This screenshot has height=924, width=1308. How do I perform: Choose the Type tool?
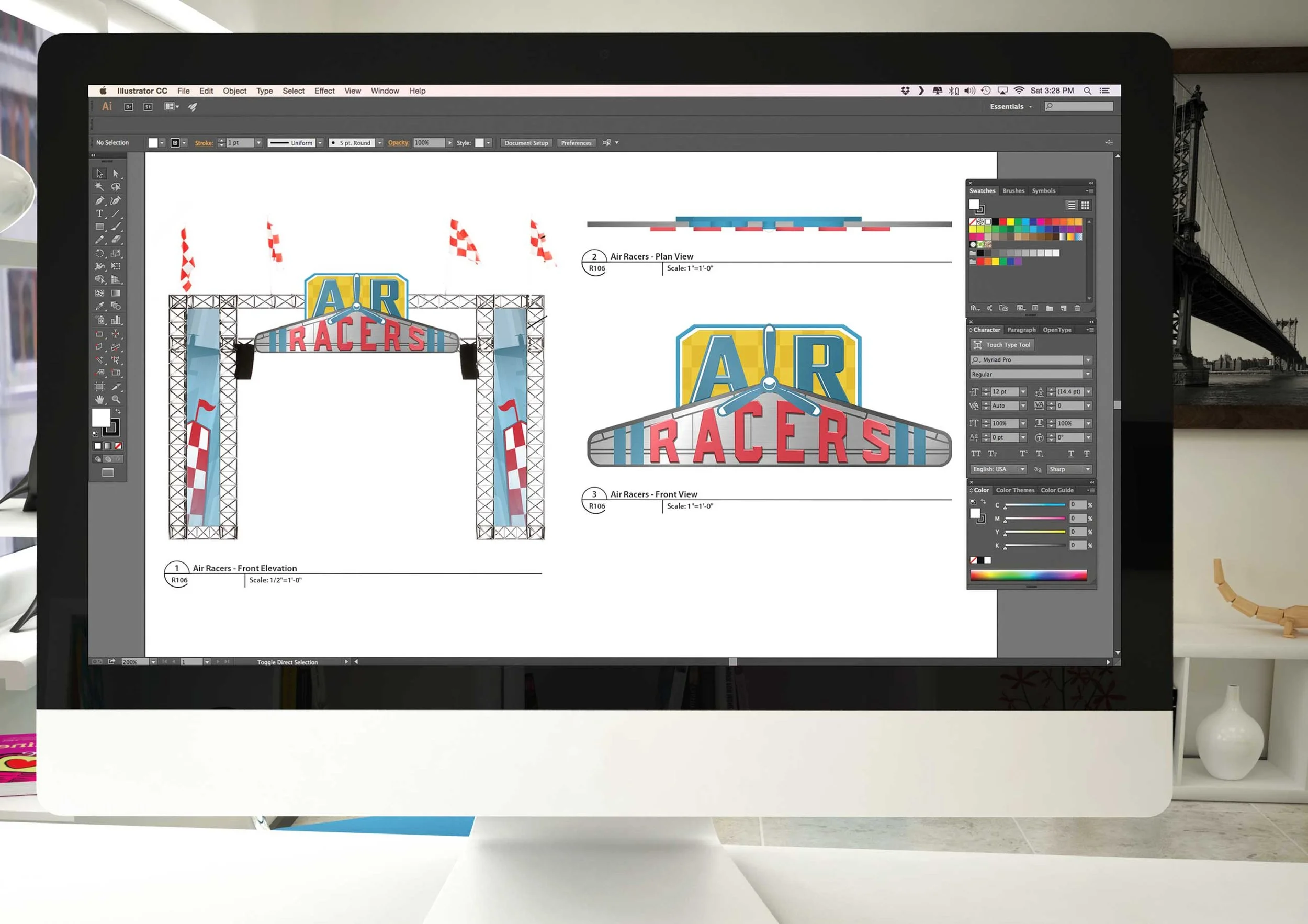99,213
